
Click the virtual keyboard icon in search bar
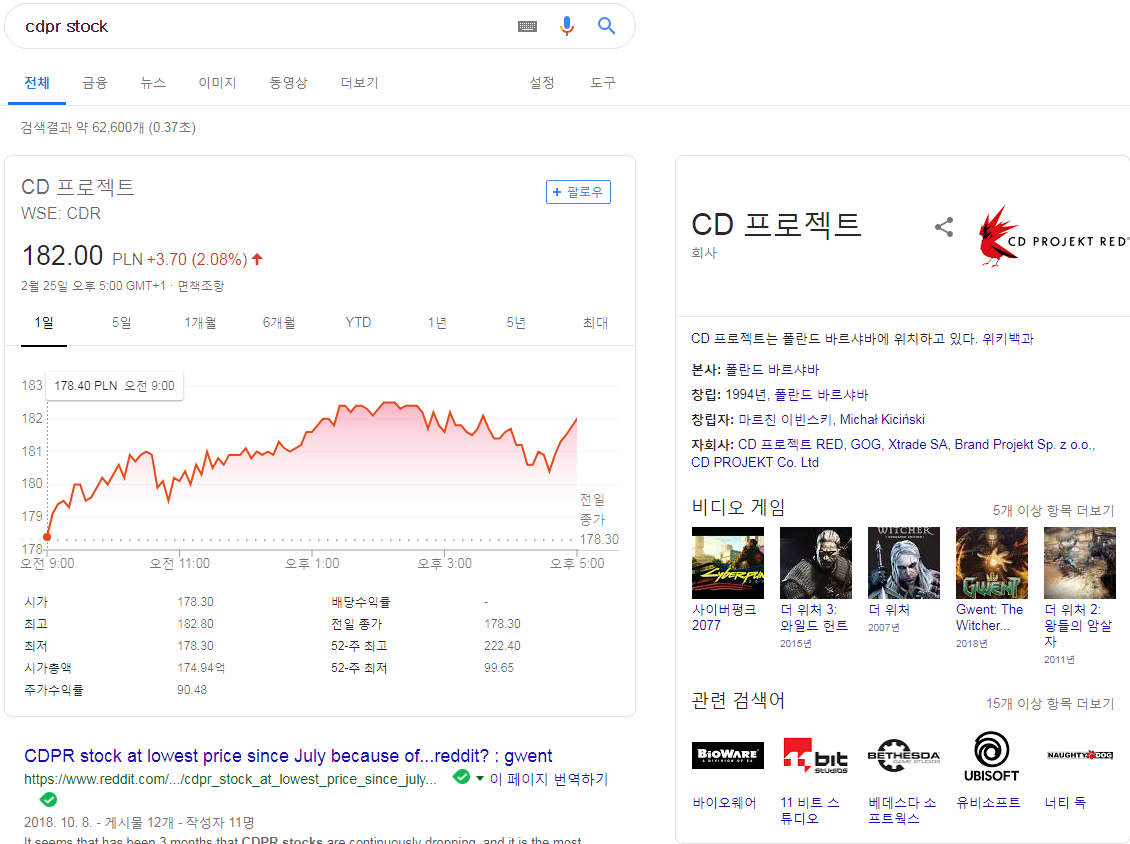coord(527,26)
